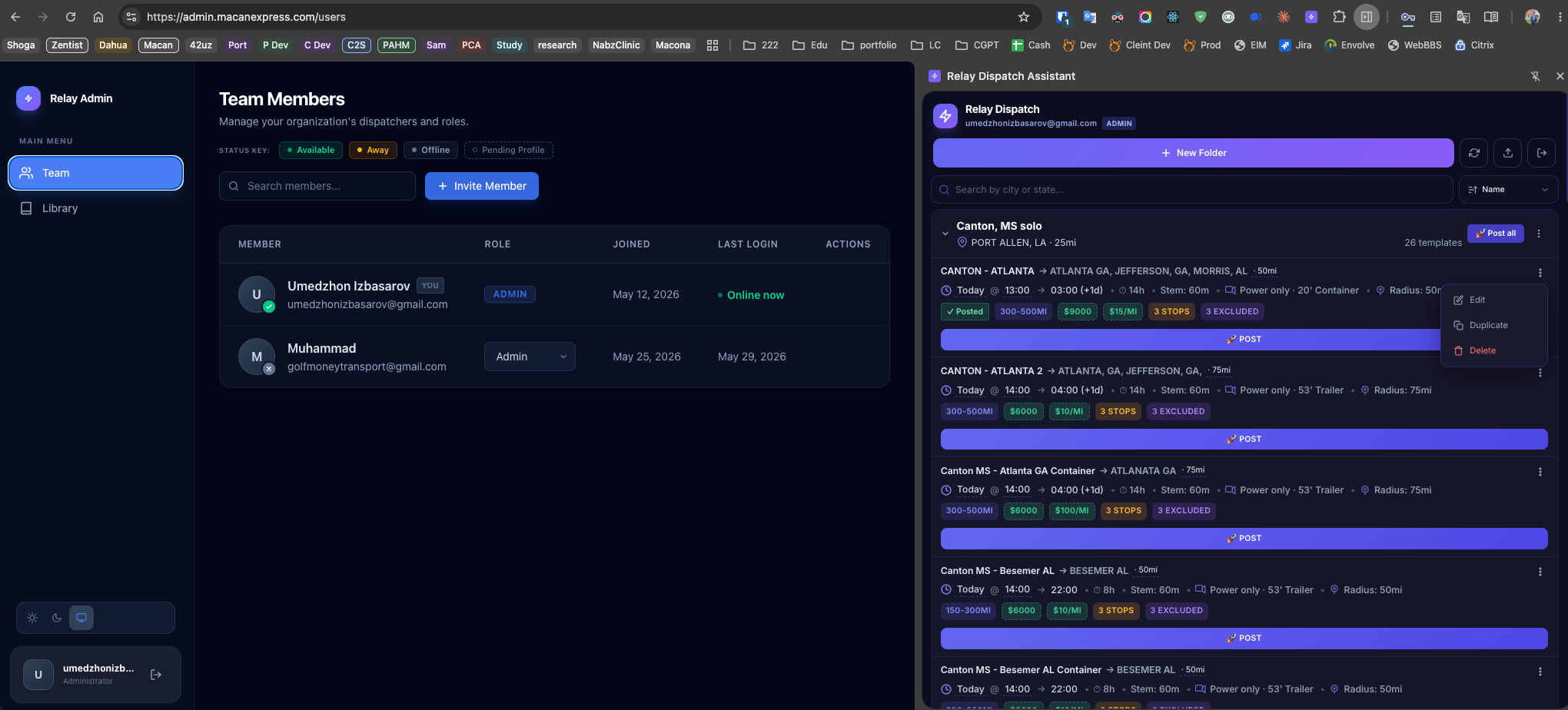Click the Invite Member button
The height and width of the screenshot is (710, 1568).
(482, 186)
